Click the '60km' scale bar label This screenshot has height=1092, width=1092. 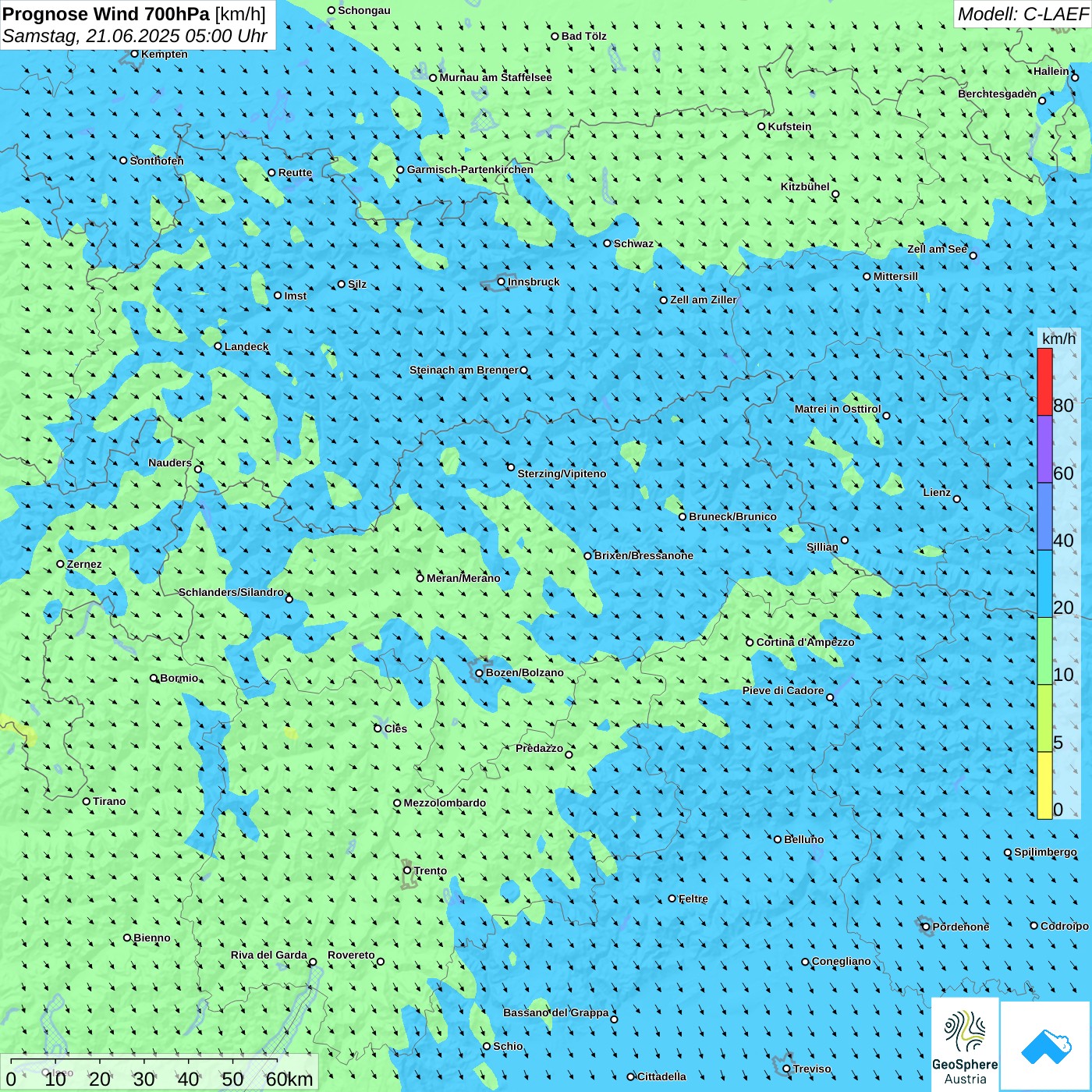(x=289, y=1079)
